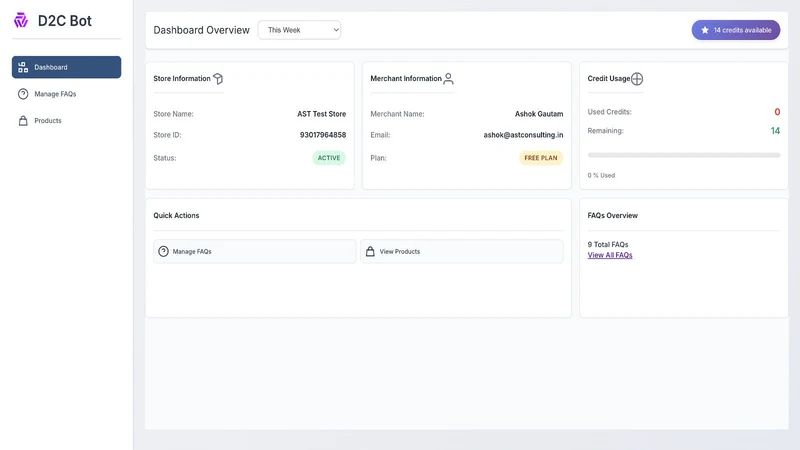Click the FAQs Overview heading
The image size is (800, 450).
612,215
